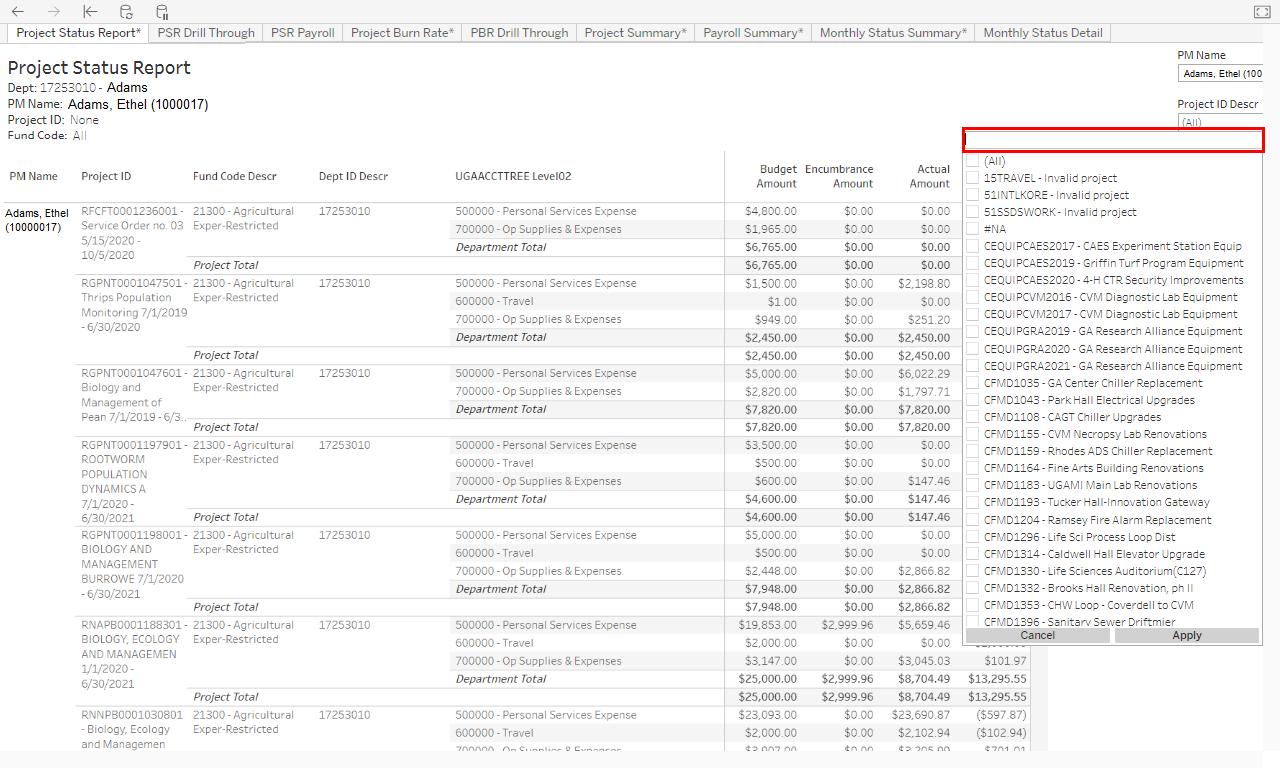The height and width of the screenshot is (768, 1280).
Task: Select project RFCFT0001236001 Service Order no. 03
Action: (x=132, y=233)
